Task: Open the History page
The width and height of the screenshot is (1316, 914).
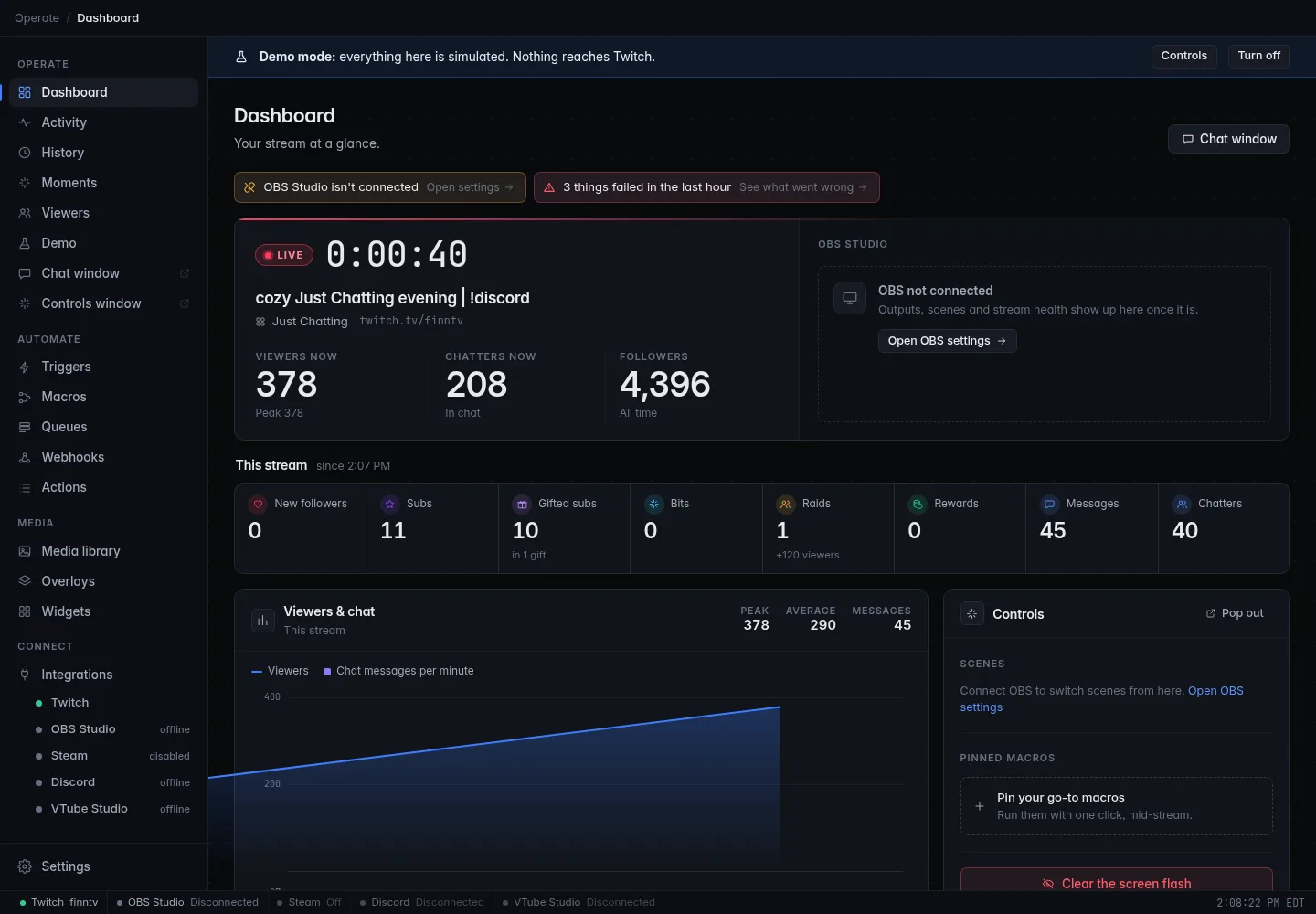Action: [x=103, y=153]
